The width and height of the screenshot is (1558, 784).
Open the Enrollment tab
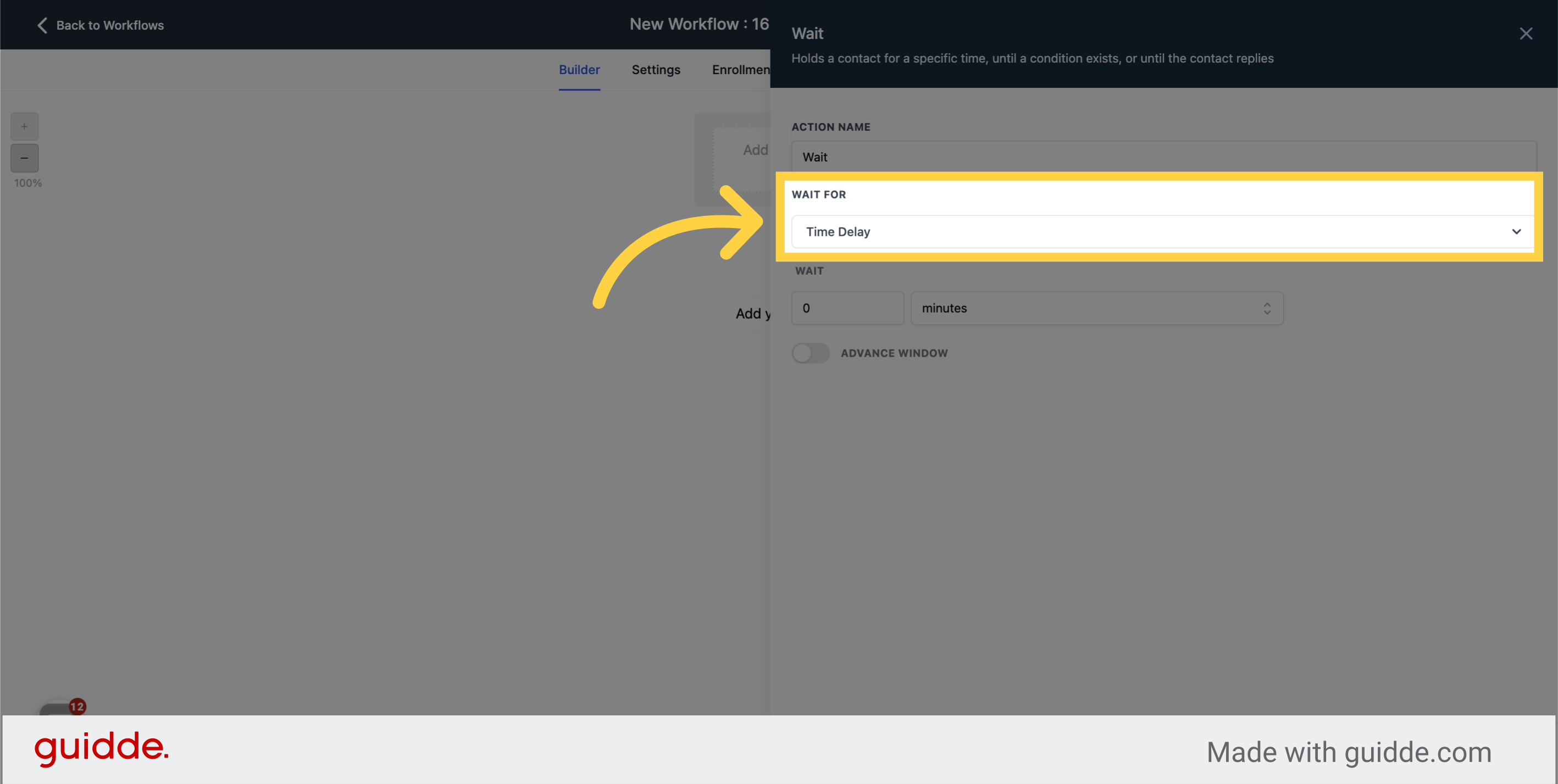pos(740,70)
